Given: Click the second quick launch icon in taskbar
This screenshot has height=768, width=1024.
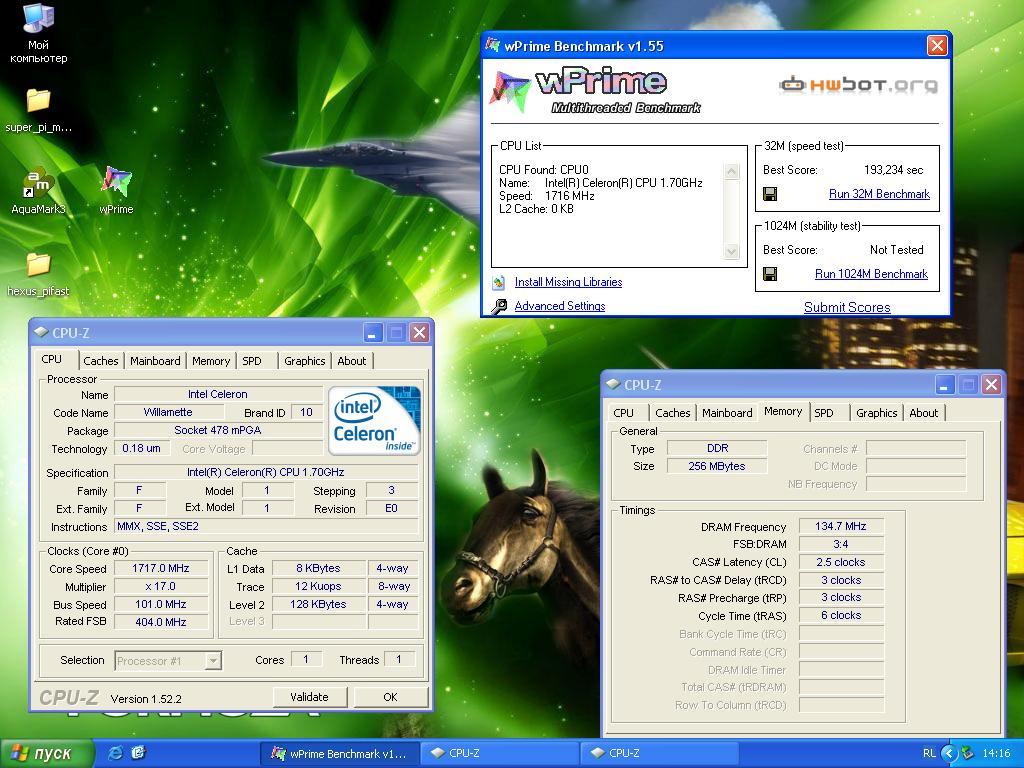Looking at the screenshot, I should 138,753.
